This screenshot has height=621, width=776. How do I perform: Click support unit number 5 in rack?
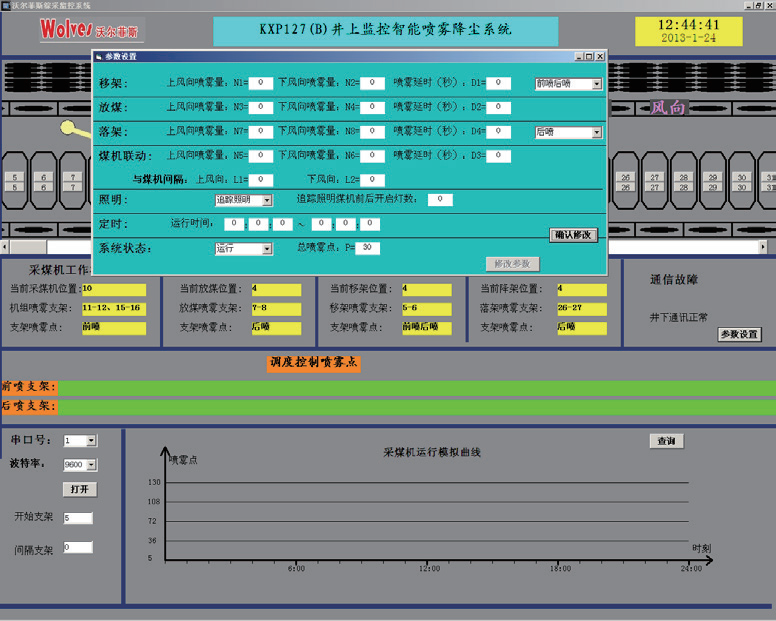tap(15, 181)
